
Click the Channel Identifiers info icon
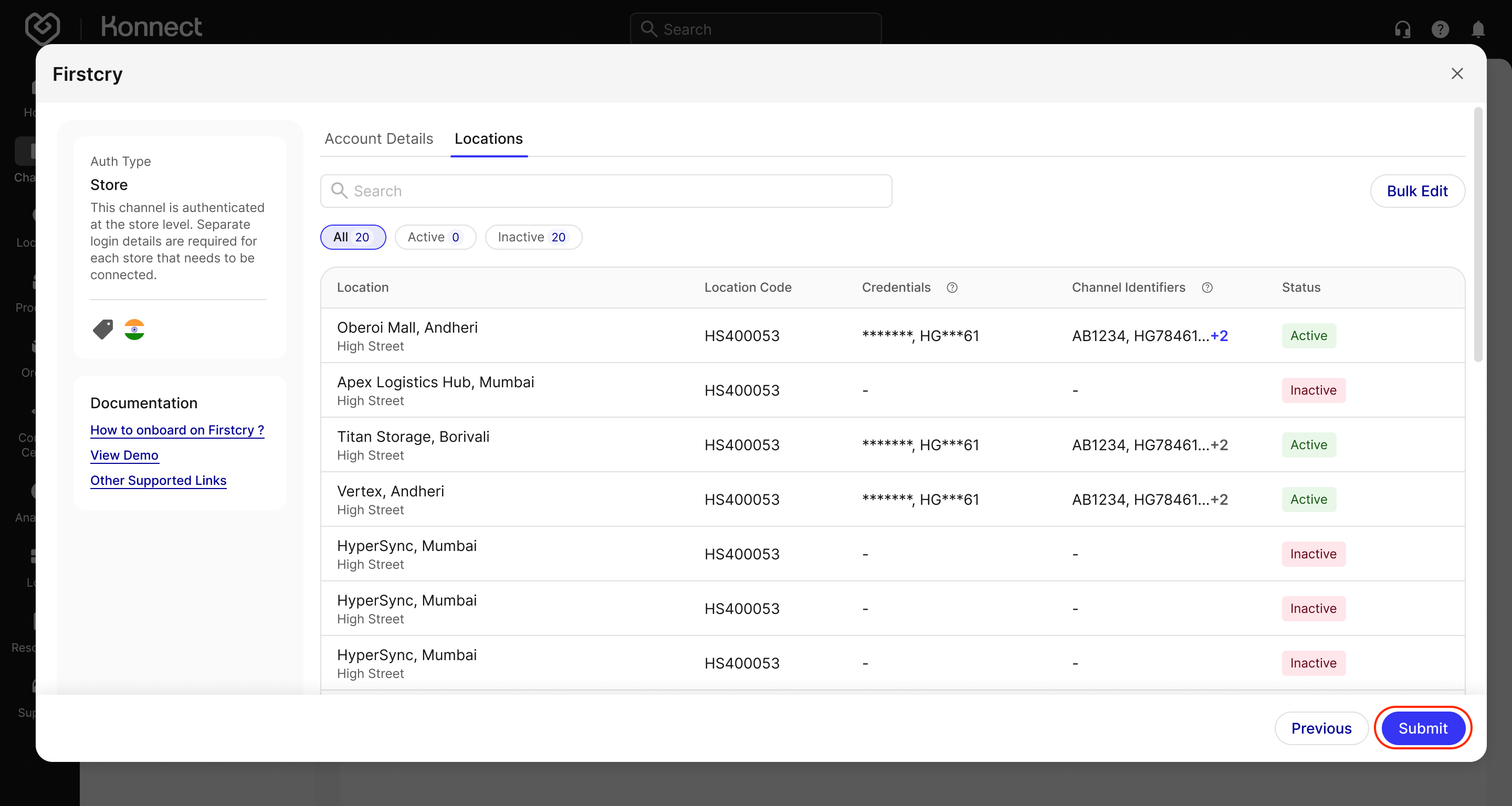coord(1207,288)
